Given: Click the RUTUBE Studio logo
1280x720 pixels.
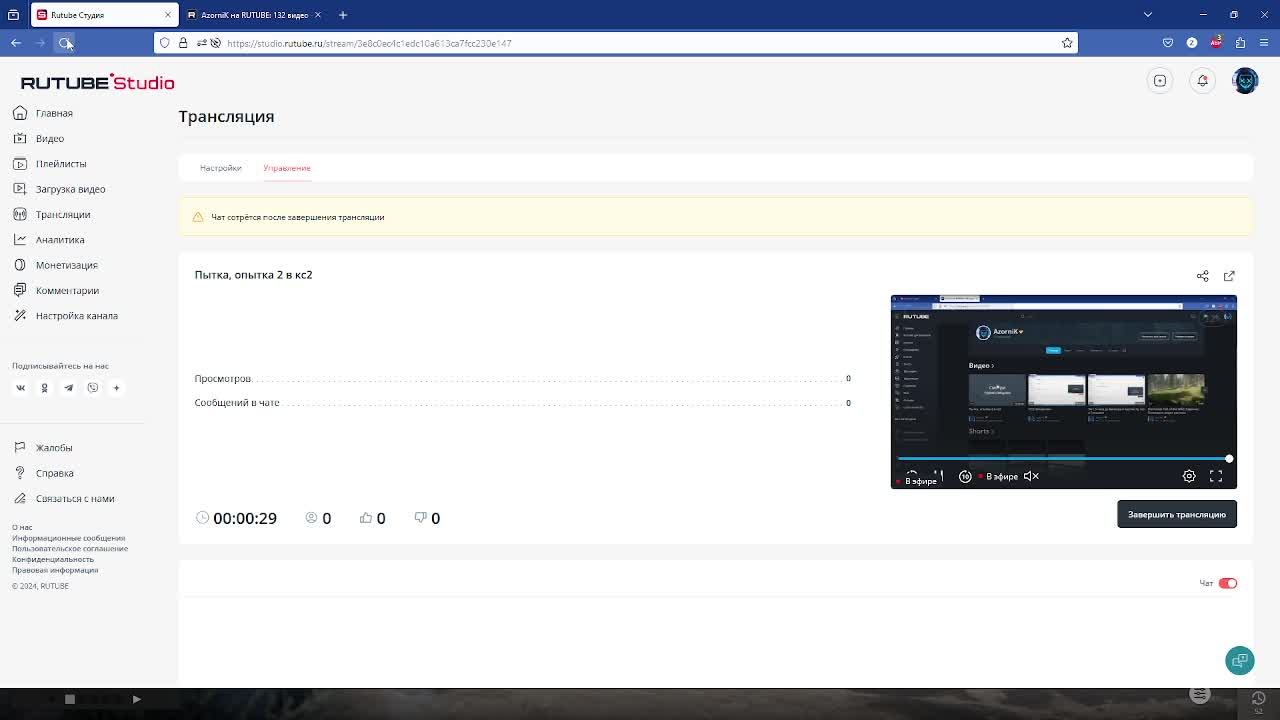Looking at the screenshot, I should (97, 82).
